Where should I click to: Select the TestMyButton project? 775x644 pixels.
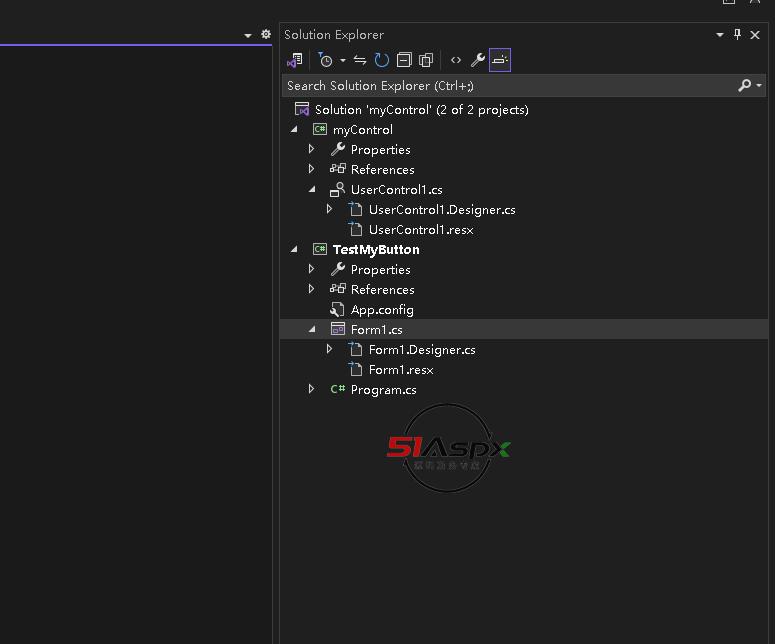[376, 250]
